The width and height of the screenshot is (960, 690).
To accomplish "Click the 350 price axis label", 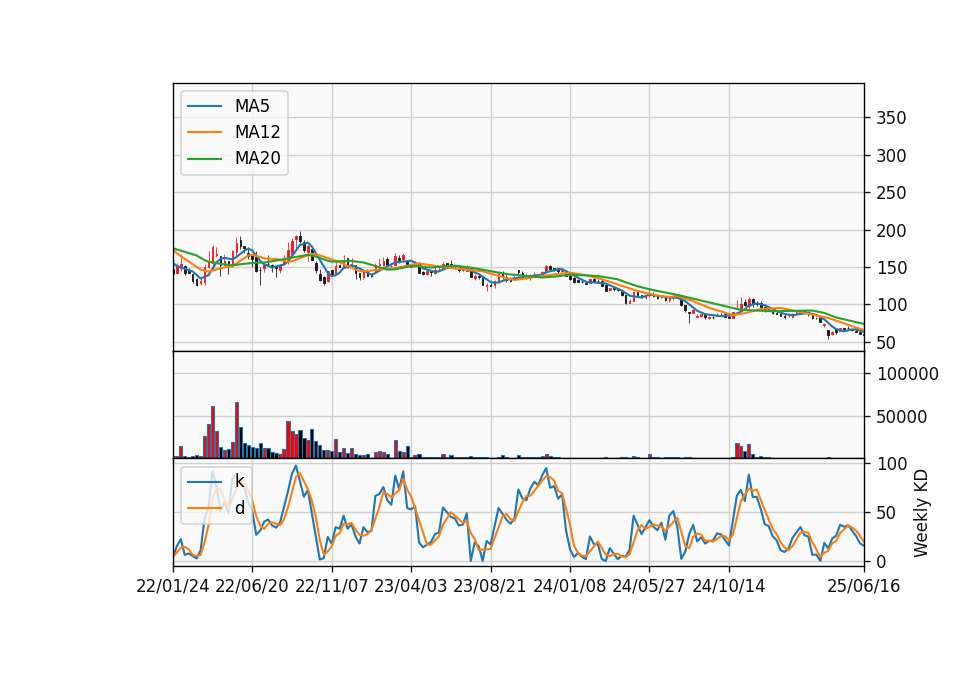I will coord(891,118).
